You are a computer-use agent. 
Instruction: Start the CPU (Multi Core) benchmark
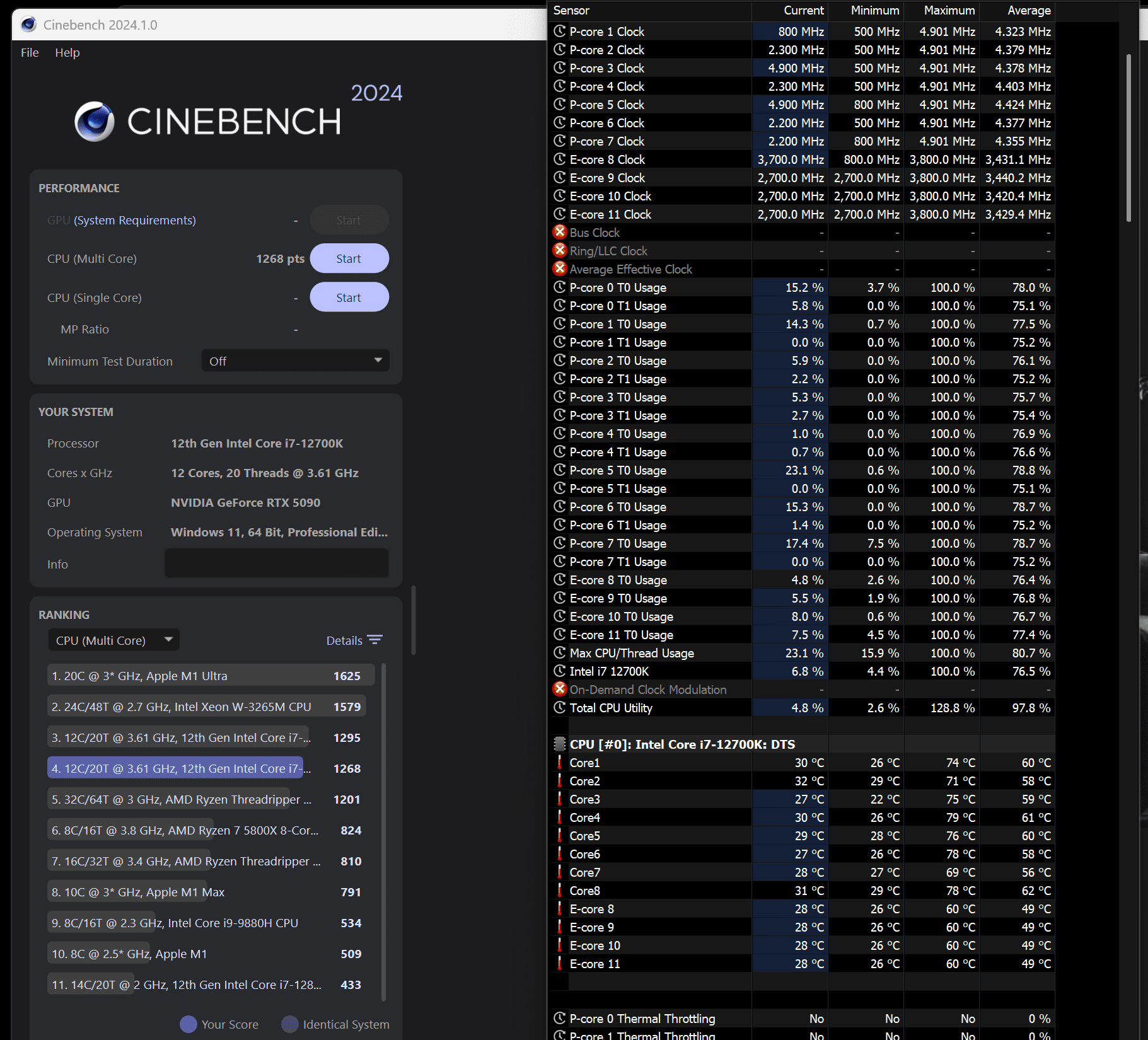[x=349, y=258]
